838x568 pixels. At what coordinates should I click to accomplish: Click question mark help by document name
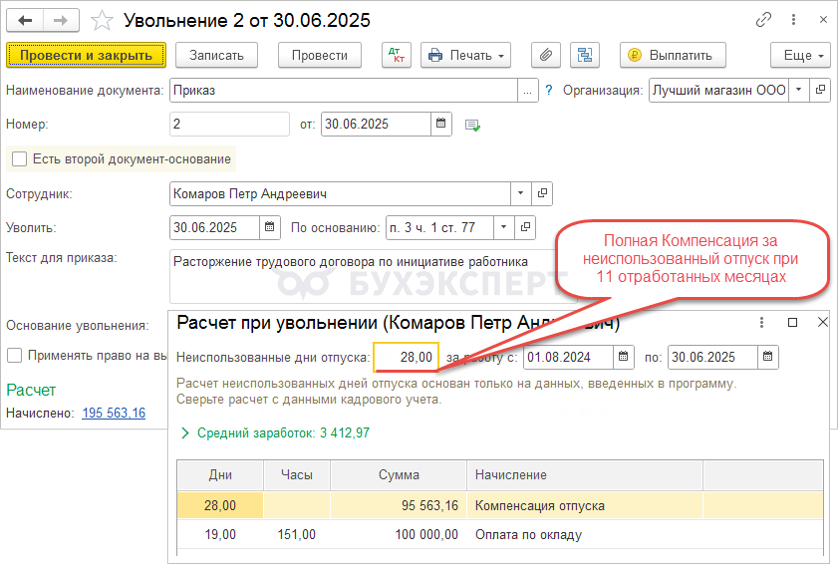click(x=548, y=90)
